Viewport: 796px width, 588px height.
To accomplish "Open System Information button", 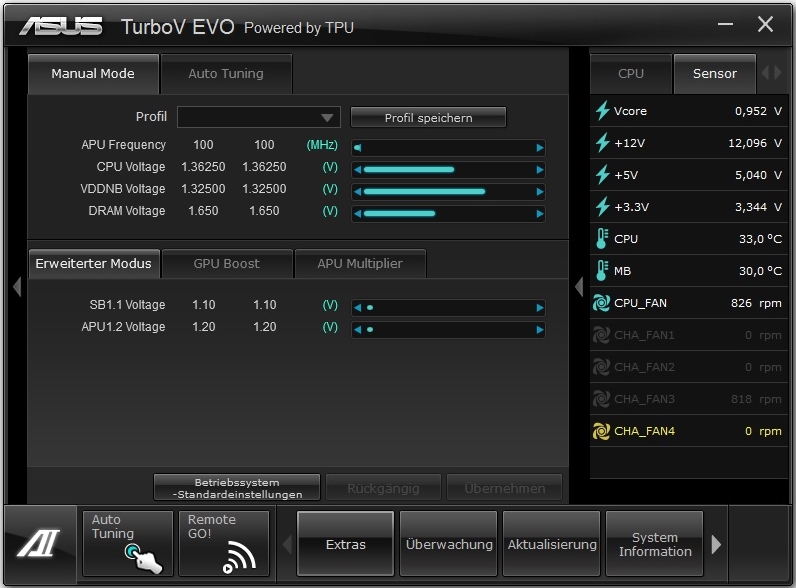I will 655,544.
